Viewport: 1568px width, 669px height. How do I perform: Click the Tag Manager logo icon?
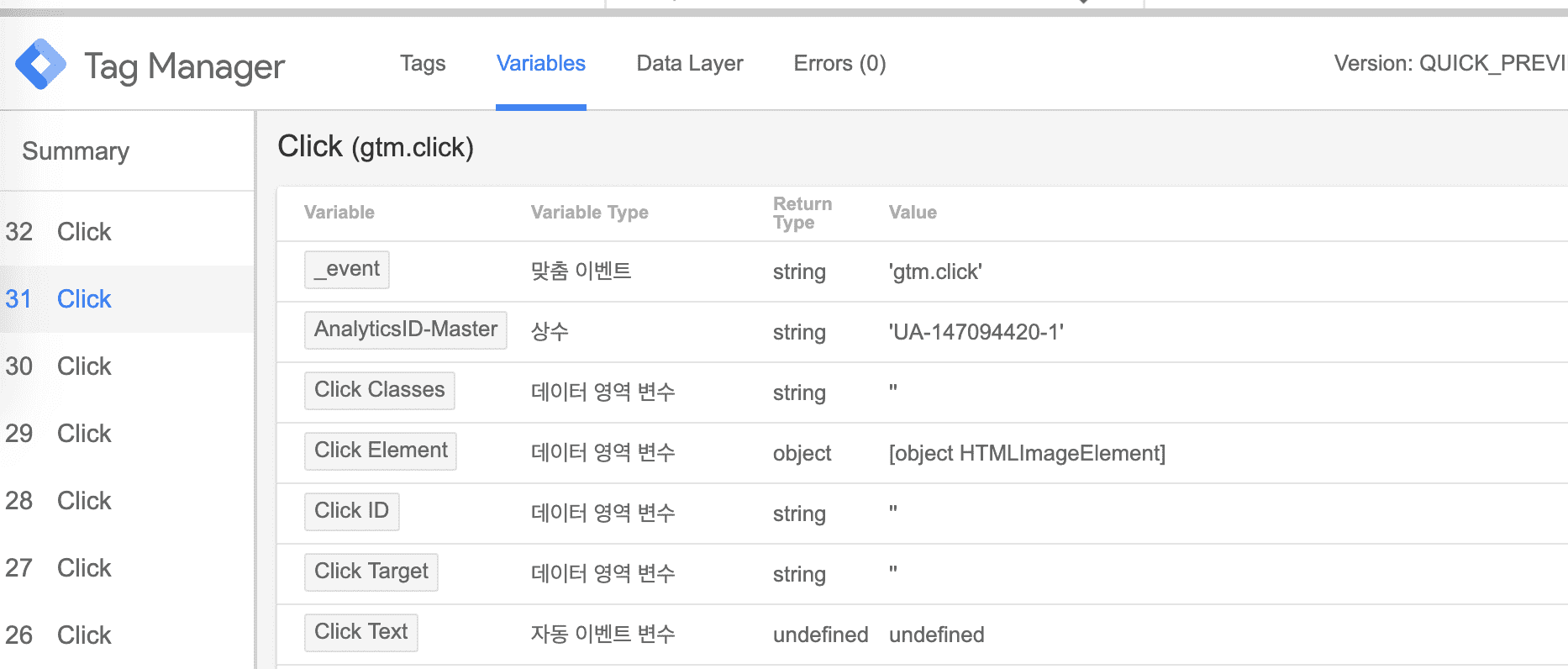pyautogui.click(x=40, y=65)
